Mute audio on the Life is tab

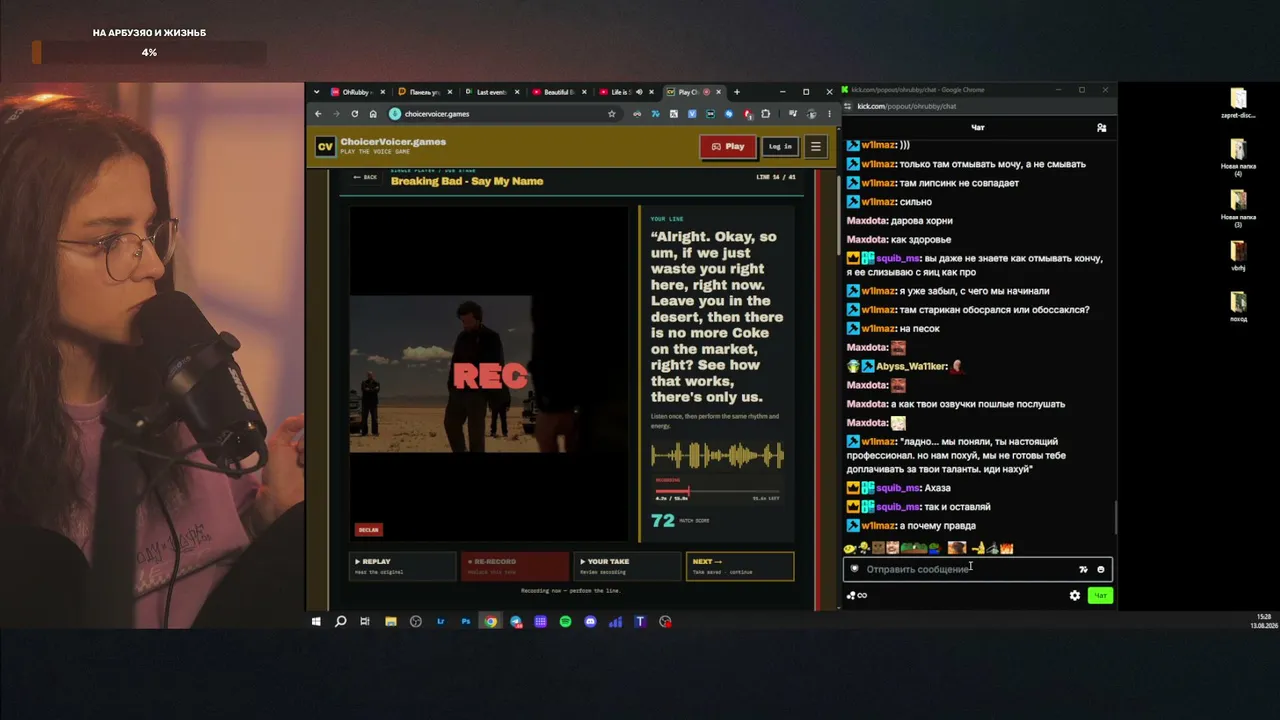[x=638, y=92]
